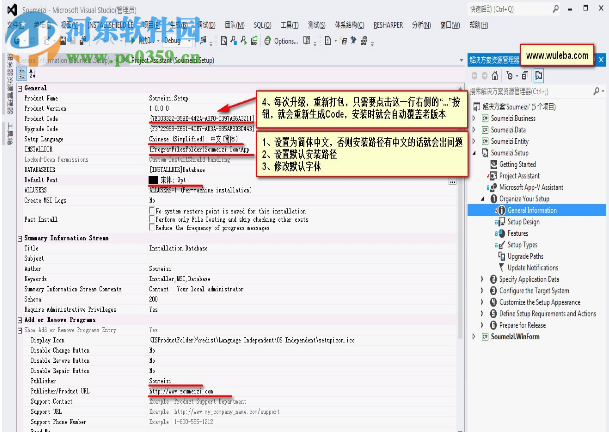The width and height of the screenshot is (609, 432).
Task: Check 'No system restore point is saved' option
Action: [152, 211]
